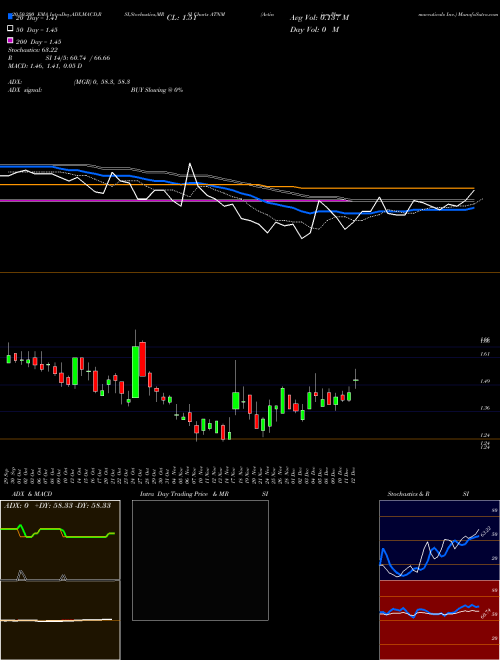
Task: Click the 'ADX: 0 +DY: 58.33 -DY: 58.33' readout
Action: tap(57, 505)
